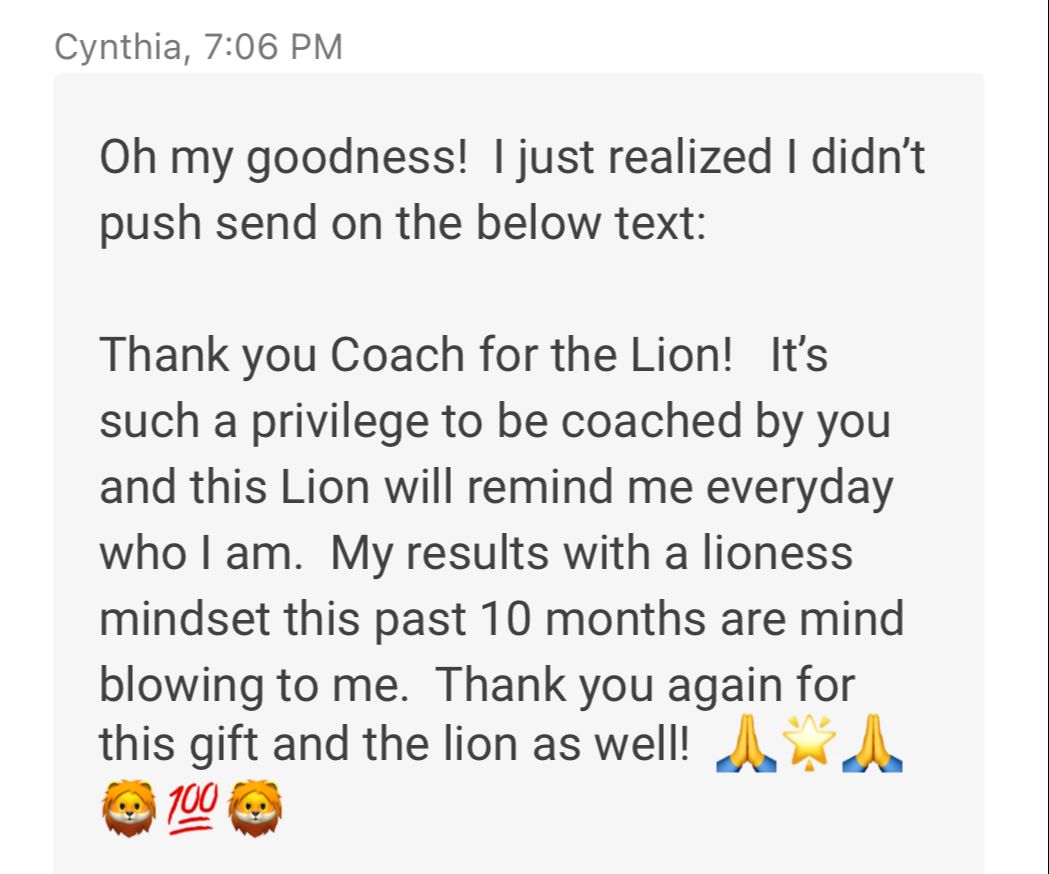Click "this gift and the lion as well!"
The height and width of the screenshot is (874, 1049).
394,745
